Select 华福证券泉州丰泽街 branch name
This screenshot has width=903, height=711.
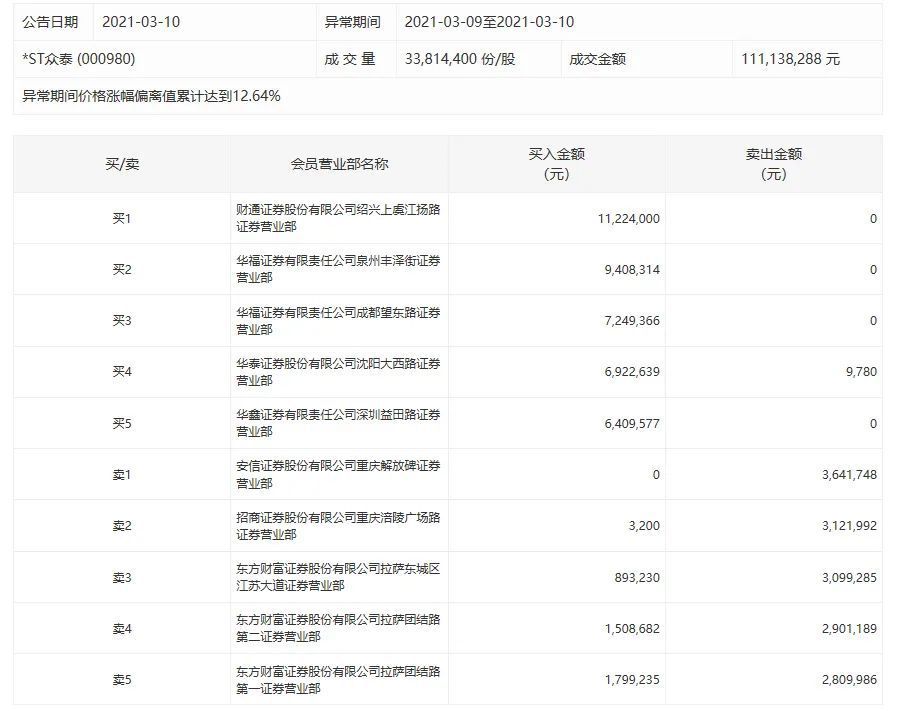click(338, 269)
